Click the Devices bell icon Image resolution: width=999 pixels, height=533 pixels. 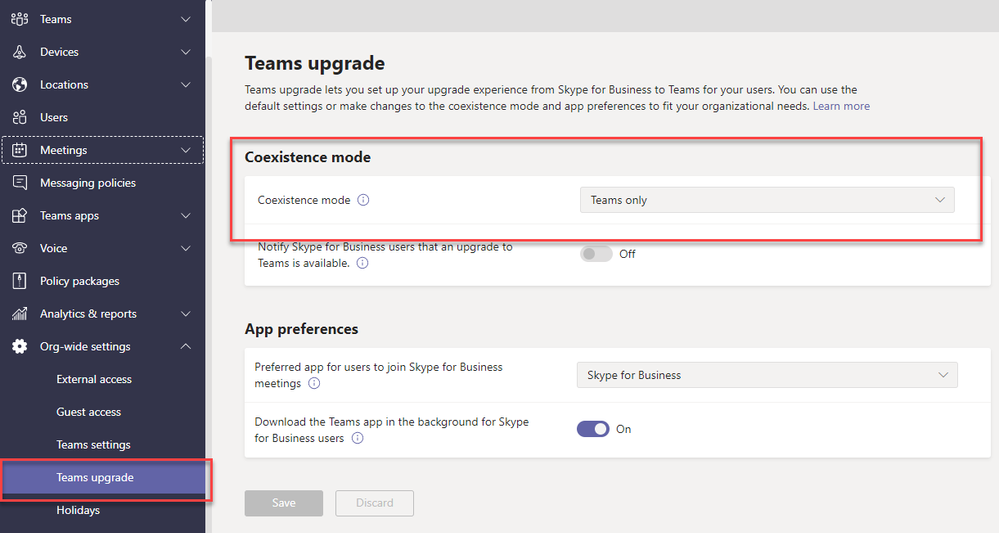20,52
